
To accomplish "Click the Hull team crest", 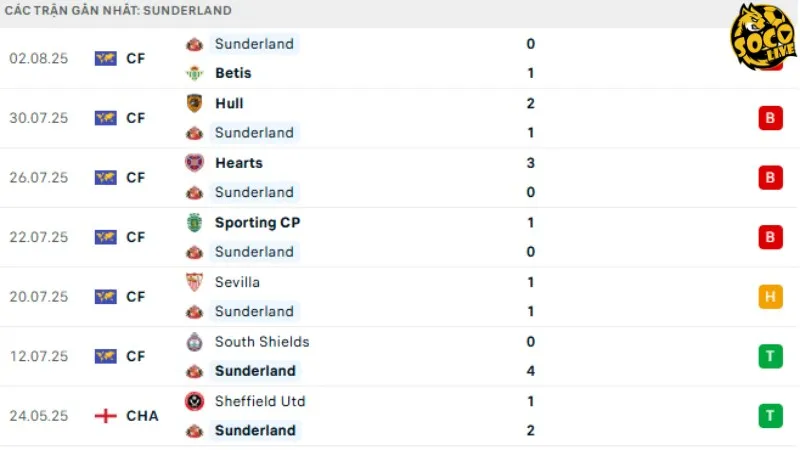I will tap(194, 103).
